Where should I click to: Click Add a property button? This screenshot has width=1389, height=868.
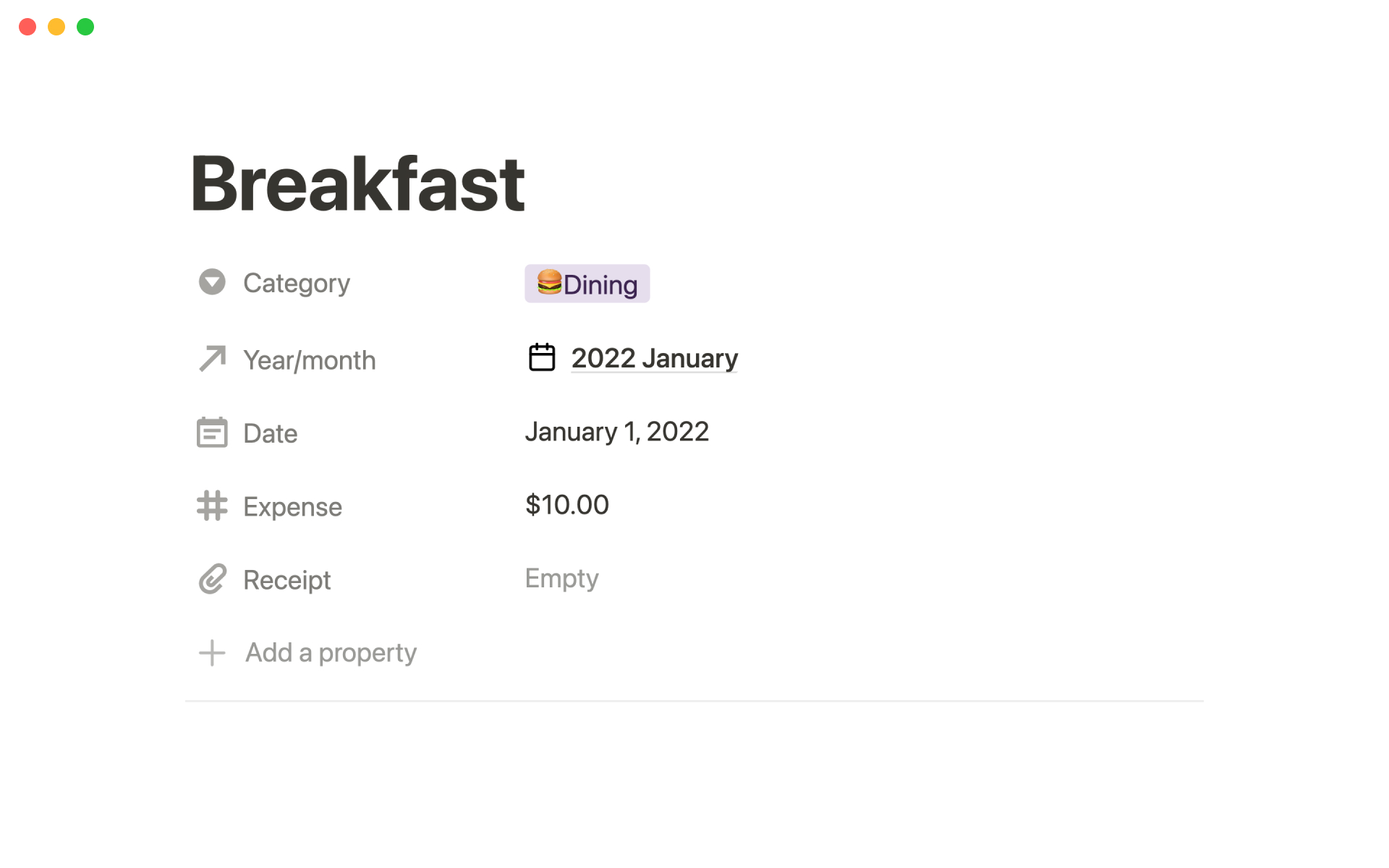point(331,652)
